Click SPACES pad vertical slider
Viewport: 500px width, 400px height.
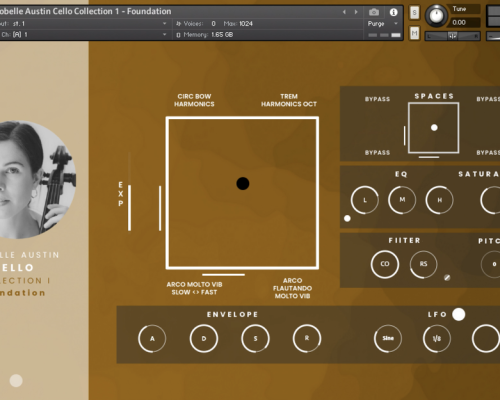405,136
